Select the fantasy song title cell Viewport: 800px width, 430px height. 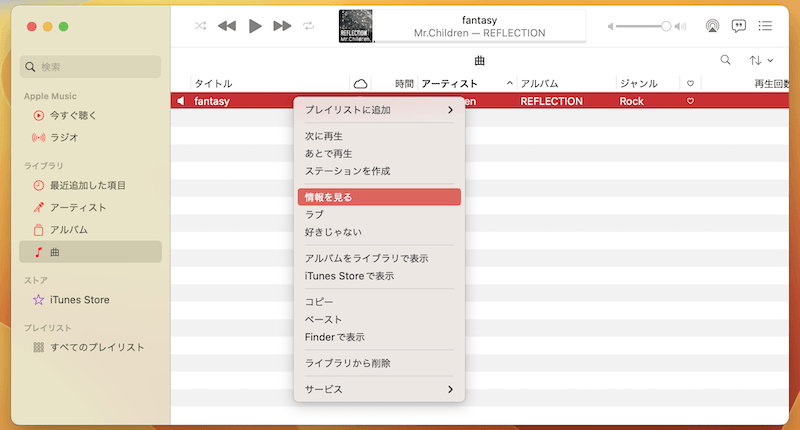212,101
